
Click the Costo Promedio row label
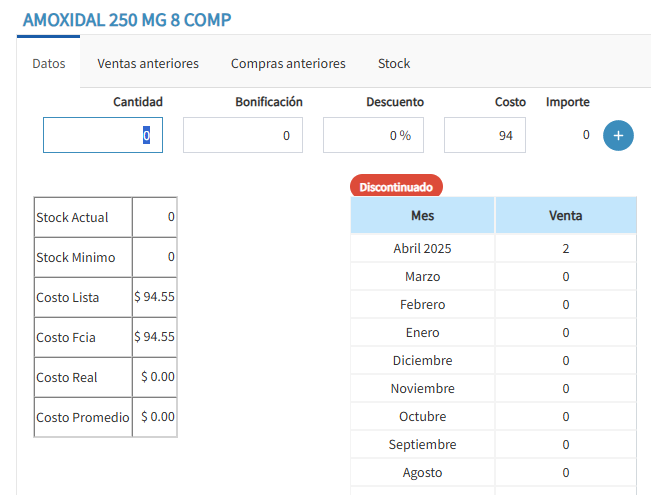[82, 417]
